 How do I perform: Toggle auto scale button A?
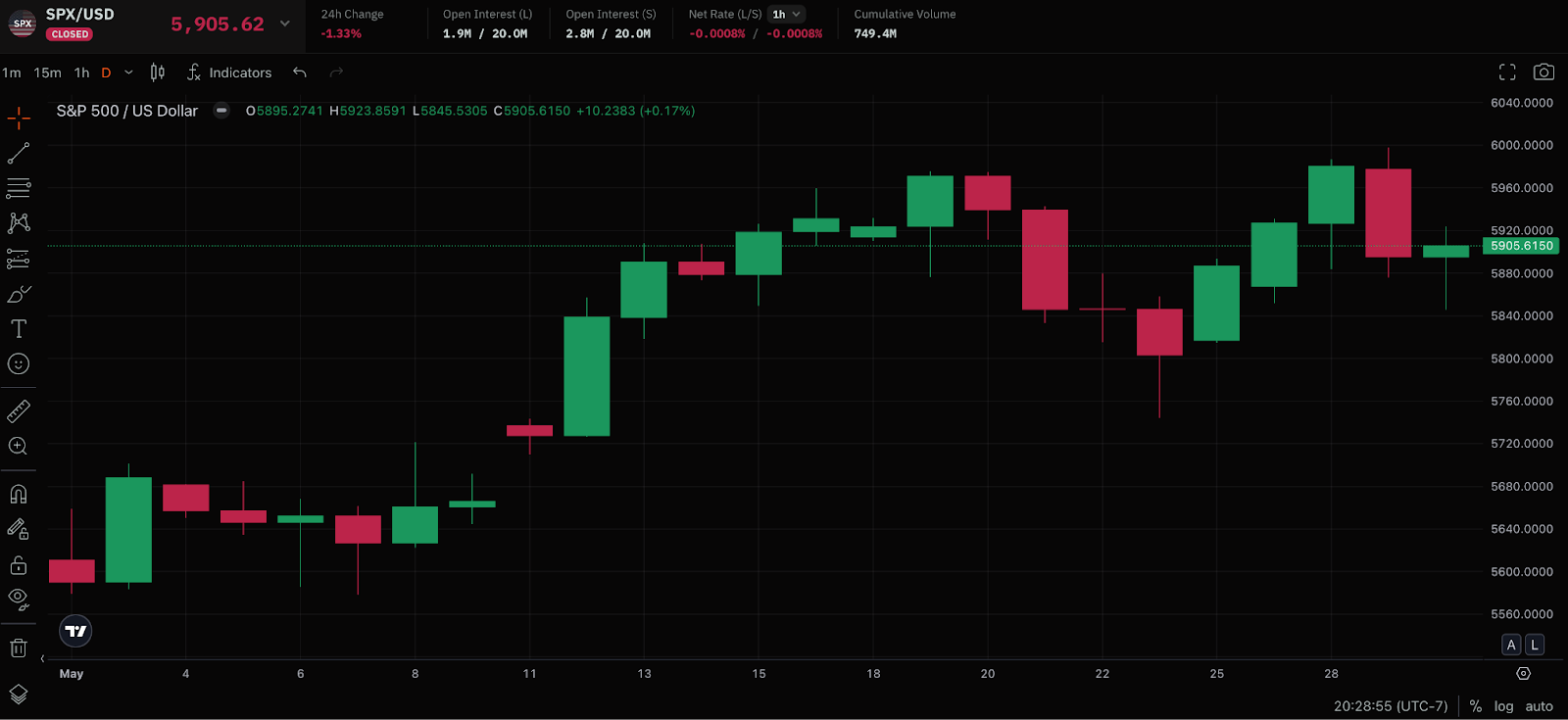[x=1511, y=645]
